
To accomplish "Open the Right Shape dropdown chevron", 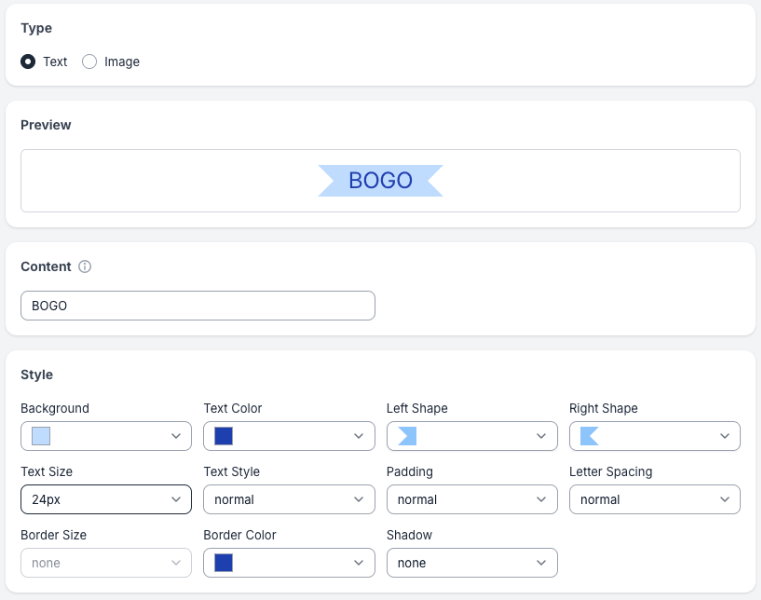I will pos(725,436).
